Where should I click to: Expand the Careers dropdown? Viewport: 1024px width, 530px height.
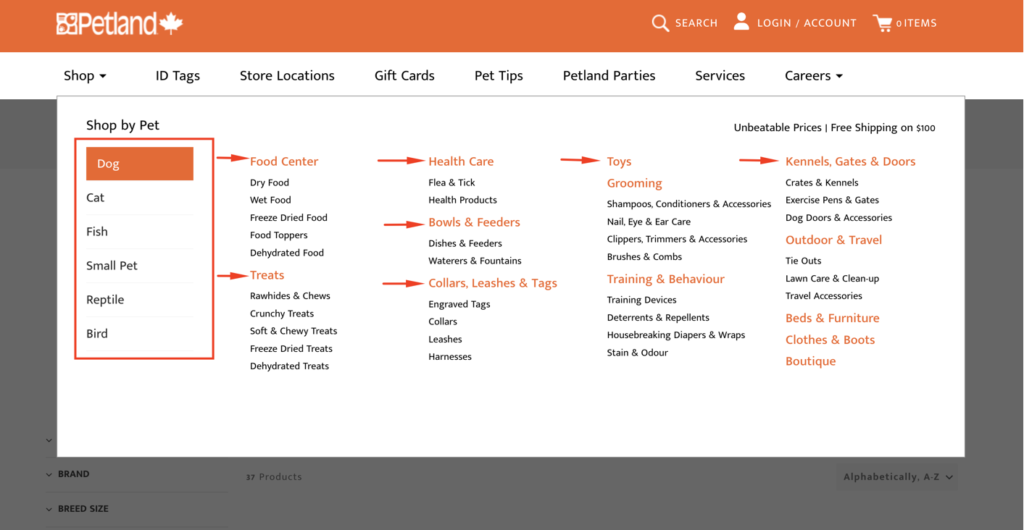pos(814,76)
